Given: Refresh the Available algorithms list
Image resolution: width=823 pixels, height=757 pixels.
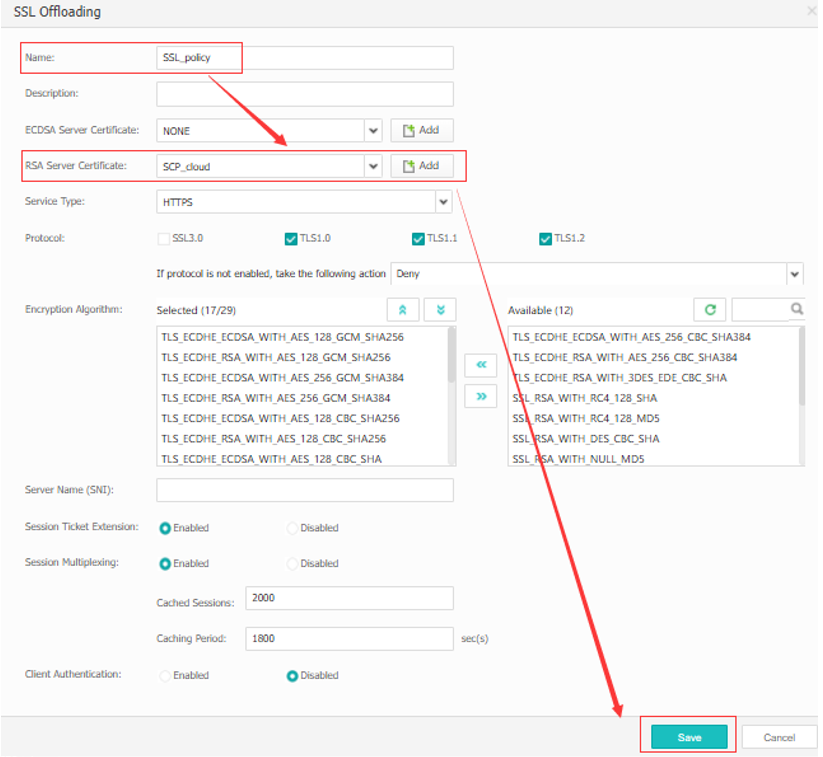Looking at the screenshot, I should coord(710,310).
